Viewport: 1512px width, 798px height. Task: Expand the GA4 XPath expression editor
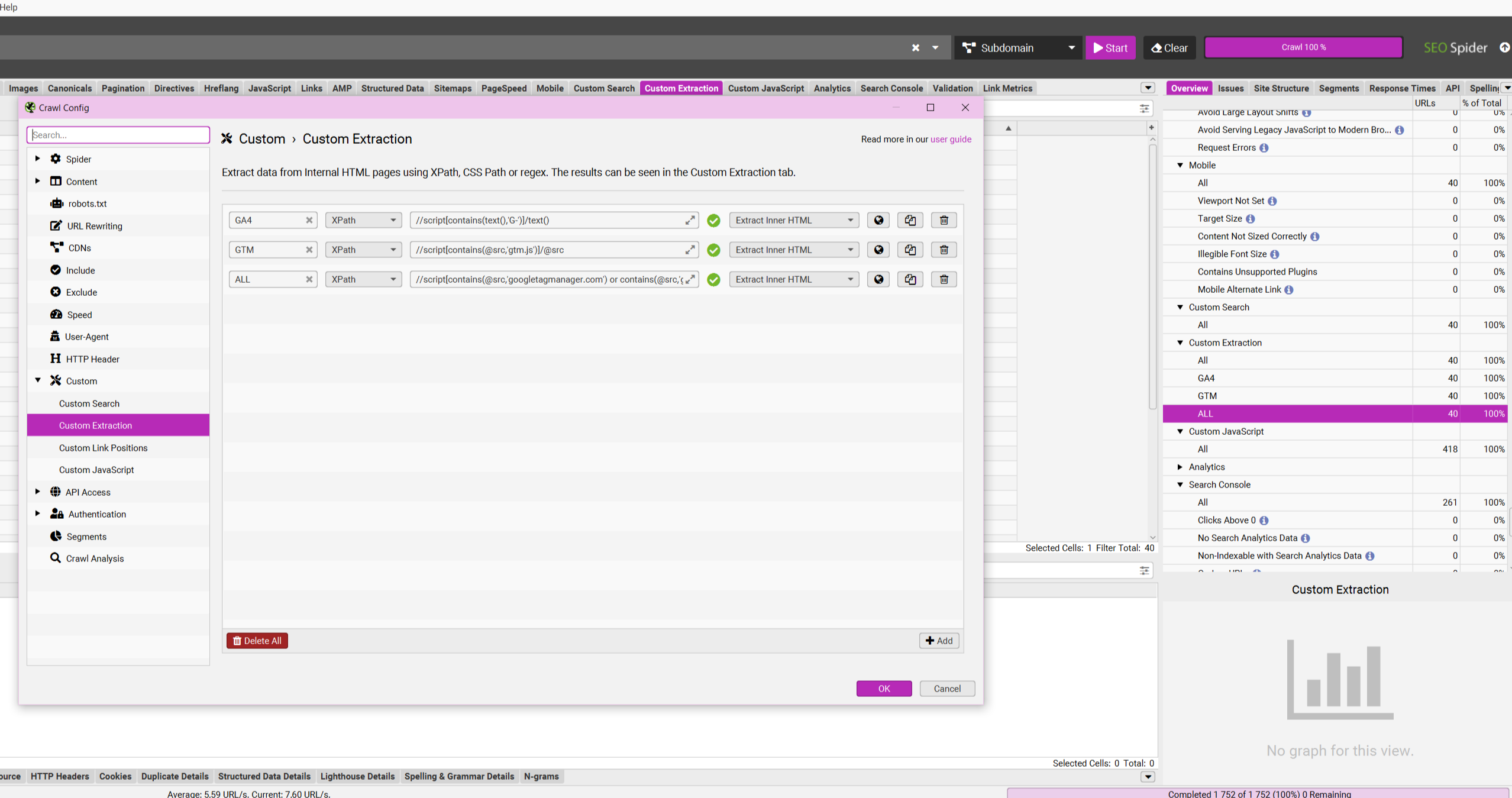point(690,220)
